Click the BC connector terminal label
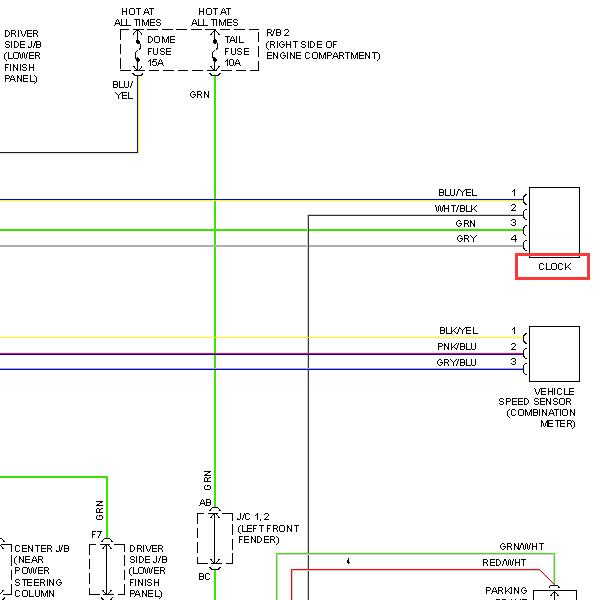 coord(204,576)
